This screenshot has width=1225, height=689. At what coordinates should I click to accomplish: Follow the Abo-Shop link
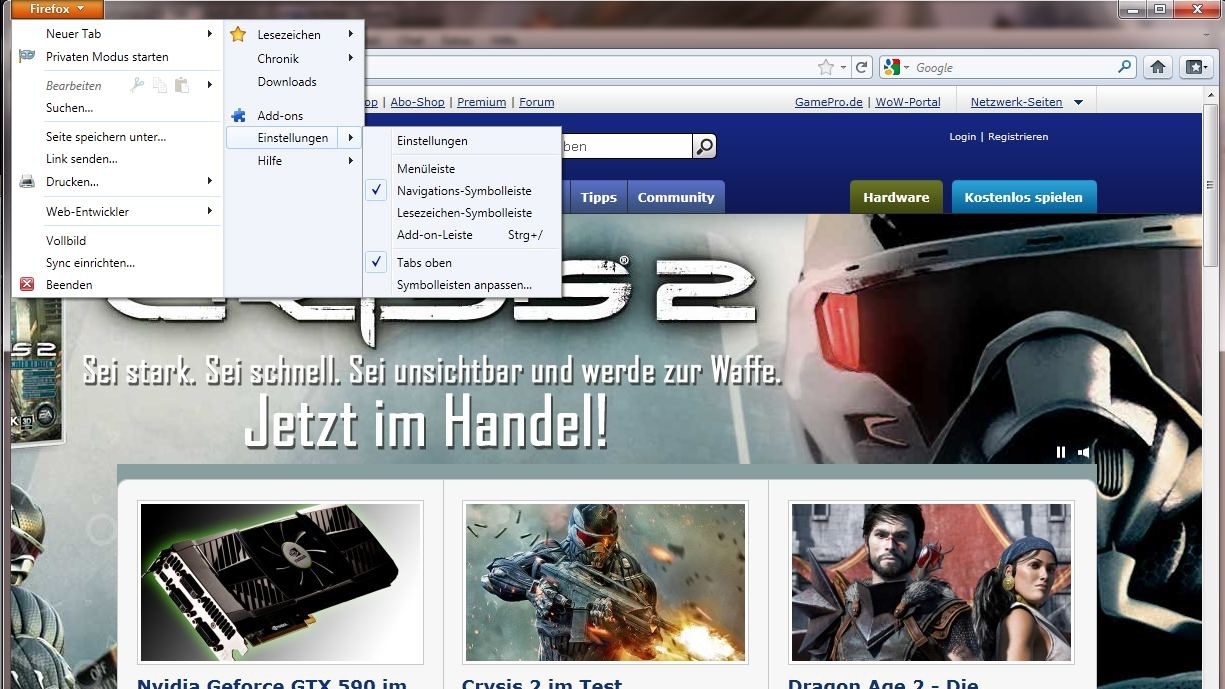(417, 102)
